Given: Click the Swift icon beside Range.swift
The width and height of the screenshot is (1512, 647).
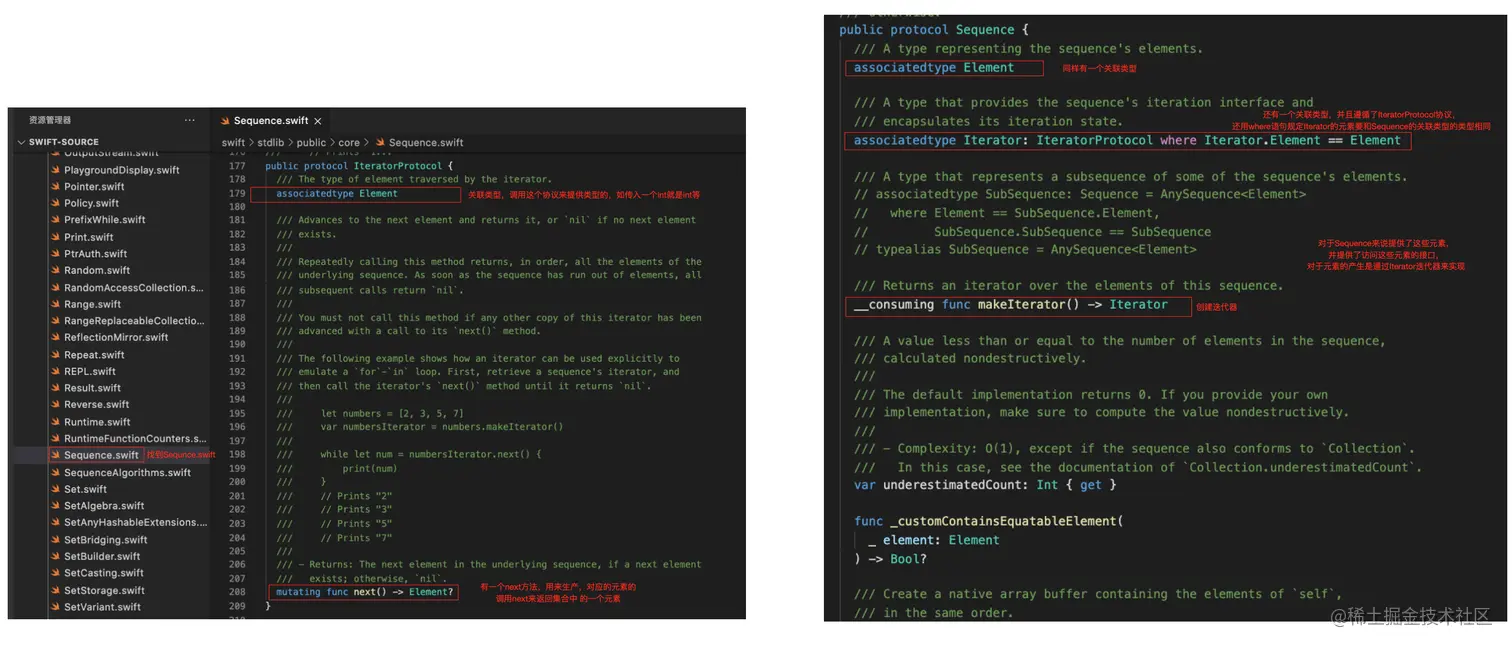Looking at the screenshot, I should pos(56,304).
